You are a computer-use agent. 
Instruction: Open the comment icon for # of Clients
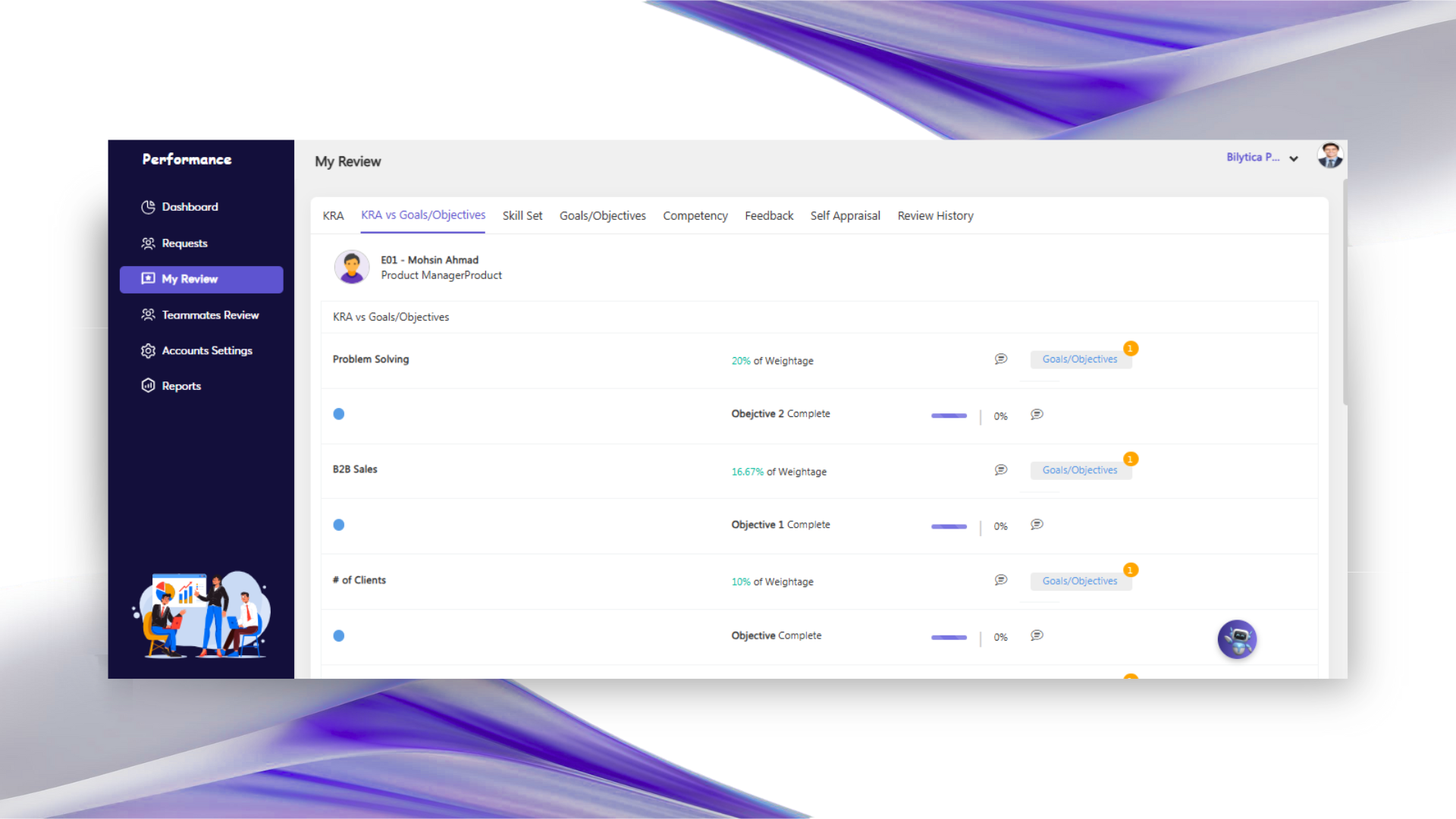coord(1001,580)
